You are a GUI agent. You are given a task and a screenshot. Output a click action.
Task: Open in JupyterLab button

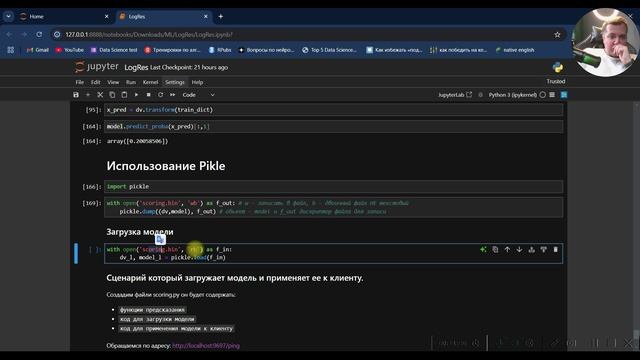(x=455, y=95)
